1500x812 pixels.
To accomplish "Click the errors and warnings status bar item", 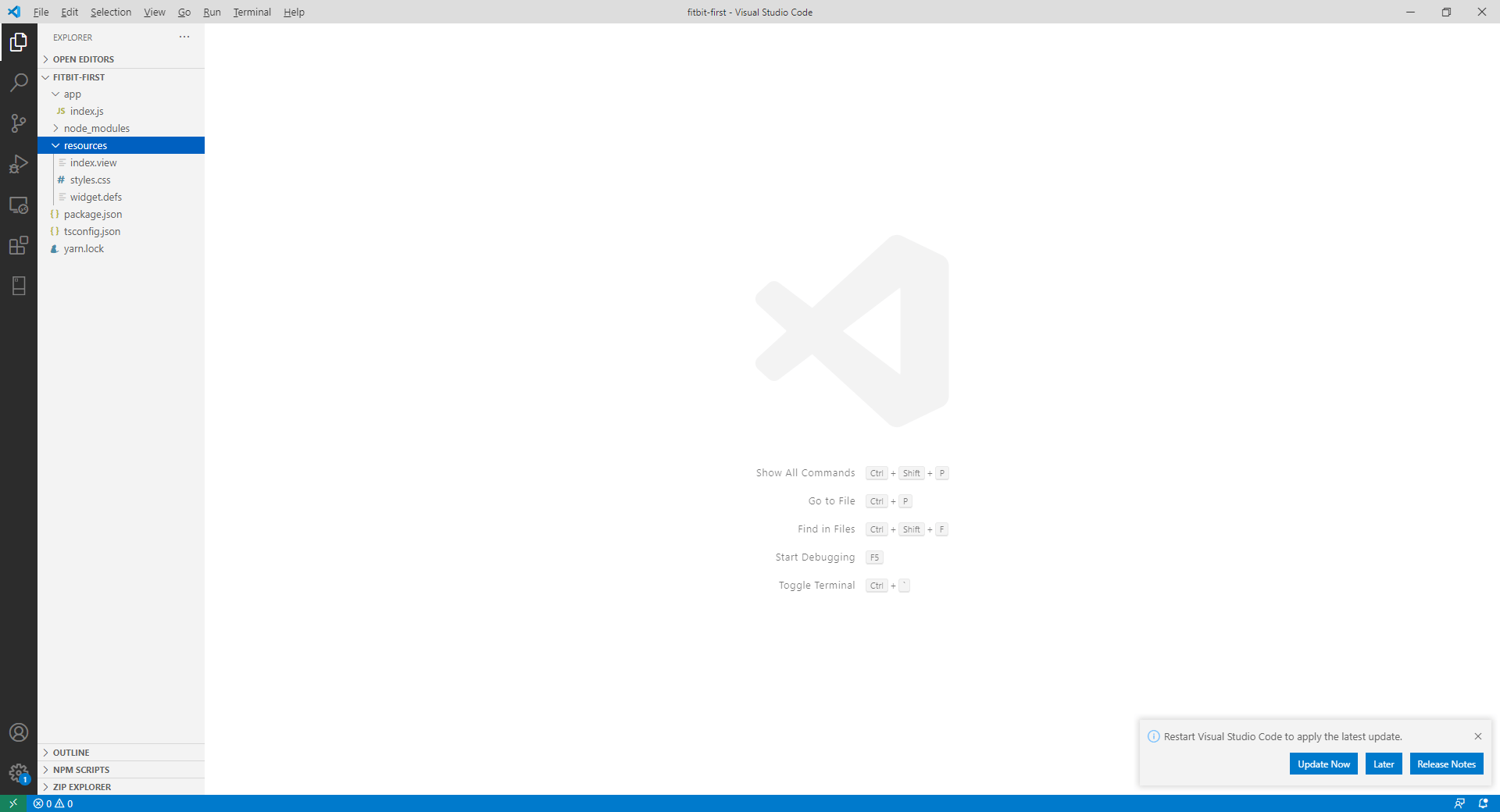I will 52,803.
